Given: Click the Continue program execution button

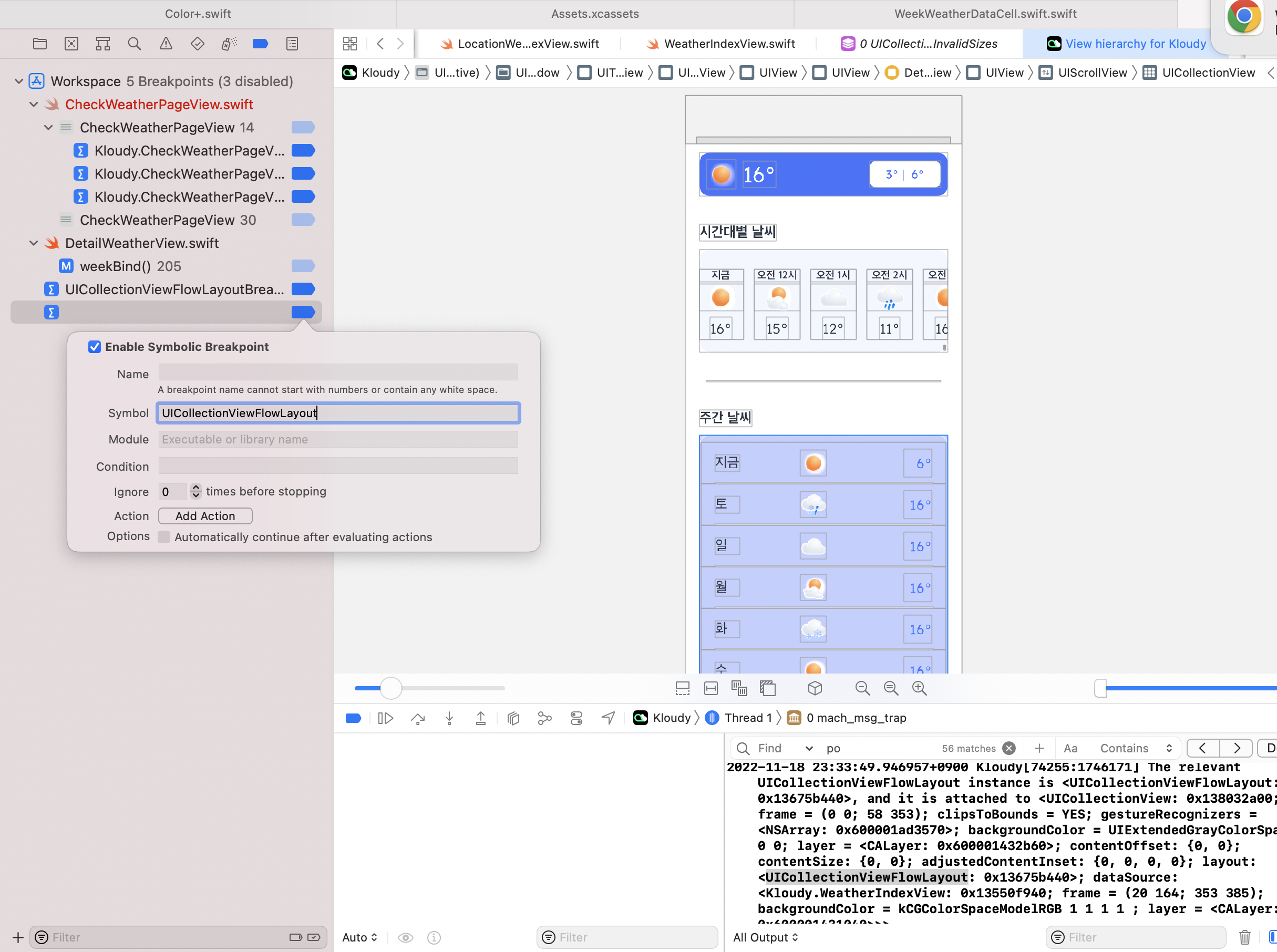Looking at the screenshot, I should point(386,718).
